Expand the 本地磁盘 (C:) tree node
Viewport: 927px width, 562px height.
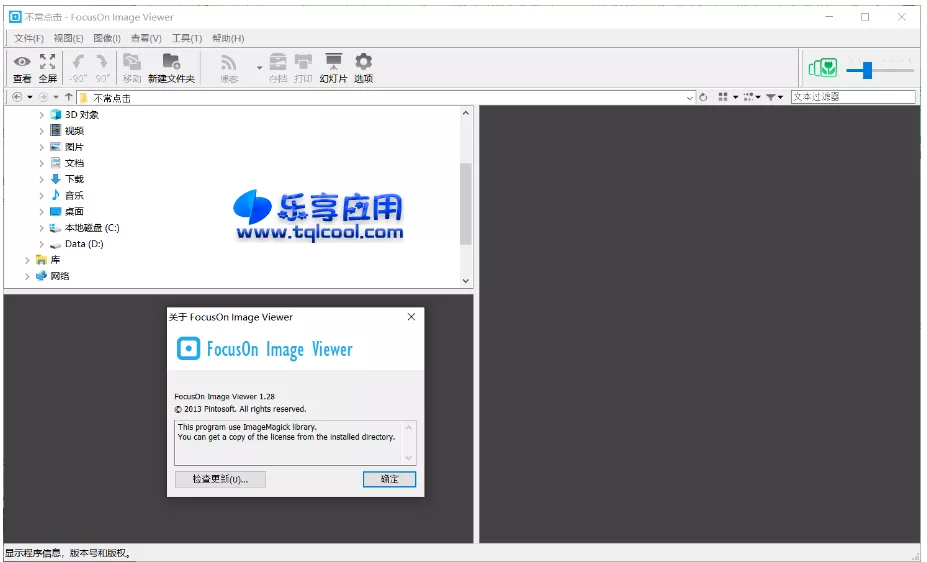pyautogui.click(x=41, y=228)
